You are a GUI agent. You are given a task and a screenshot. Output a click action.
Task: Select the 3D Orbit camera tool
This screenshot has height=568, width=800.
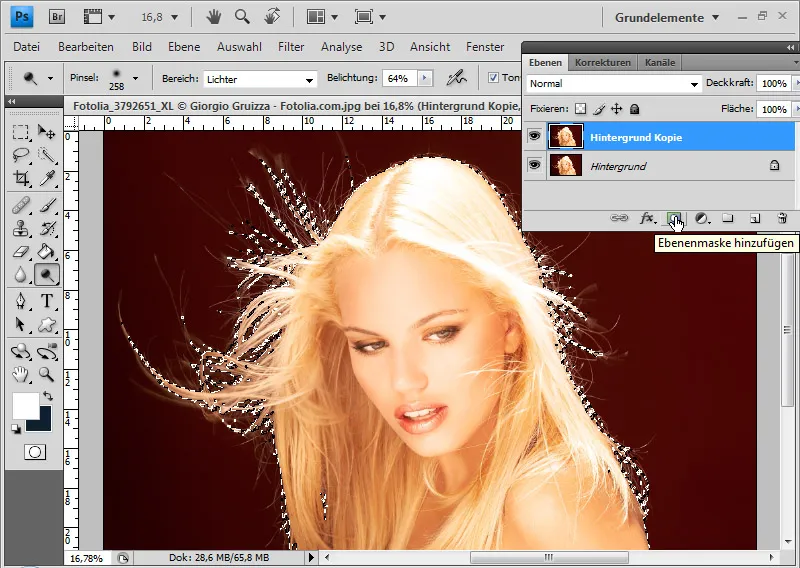click(46, 352)
